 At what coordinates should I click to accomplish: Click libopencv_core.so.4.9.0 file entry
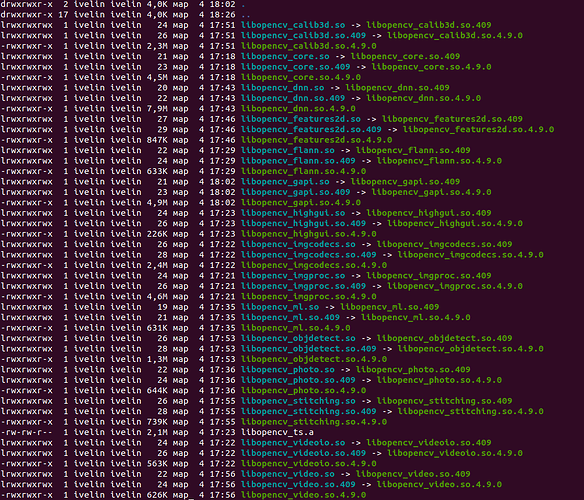301,77
